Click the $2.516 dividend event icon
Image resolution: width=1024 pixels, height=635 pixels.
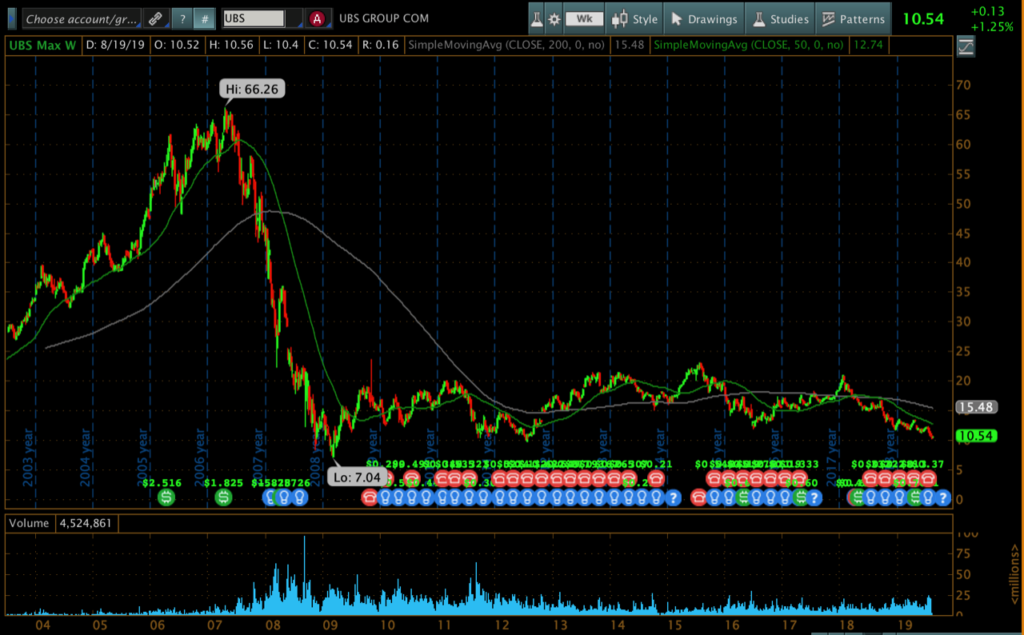tap(167, 498)
